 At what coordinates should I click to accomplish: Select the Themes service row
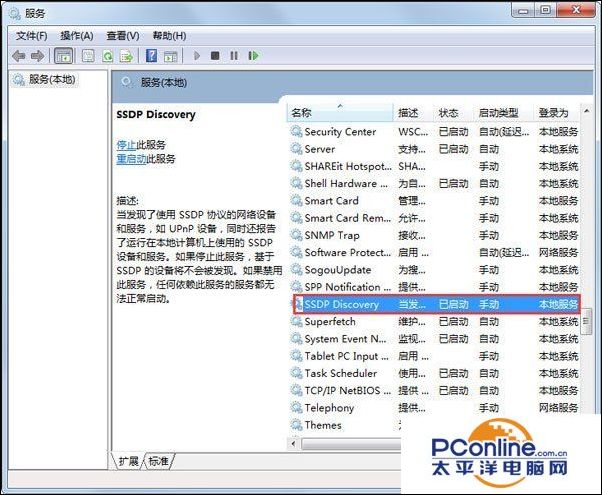(345, 425)
